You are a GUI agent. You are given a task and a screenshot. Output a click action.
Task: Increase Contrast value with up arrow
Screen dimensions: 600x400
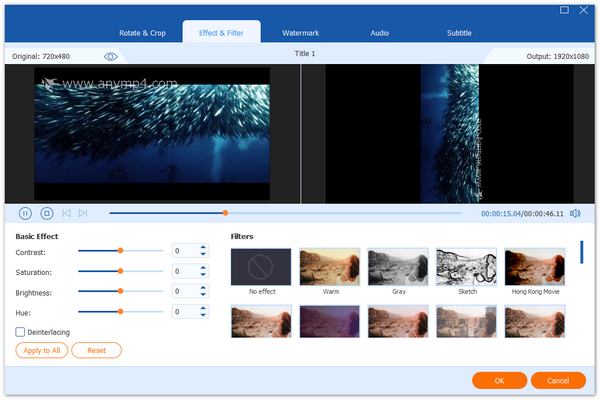coord(203,247)
